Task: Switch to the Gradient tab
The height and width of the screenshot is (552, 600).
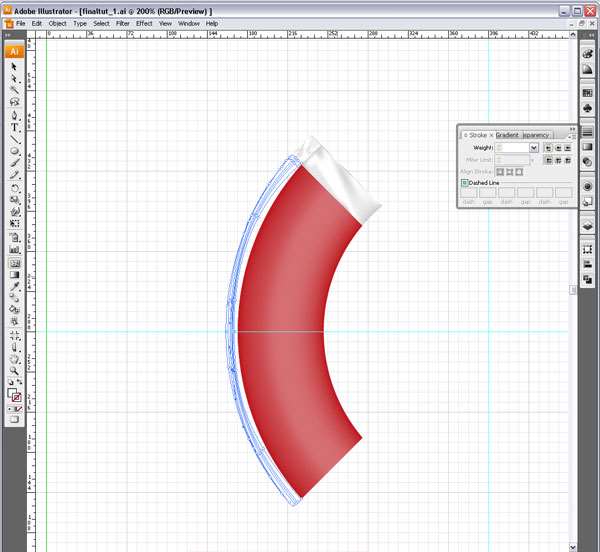Action: (507, 134)
